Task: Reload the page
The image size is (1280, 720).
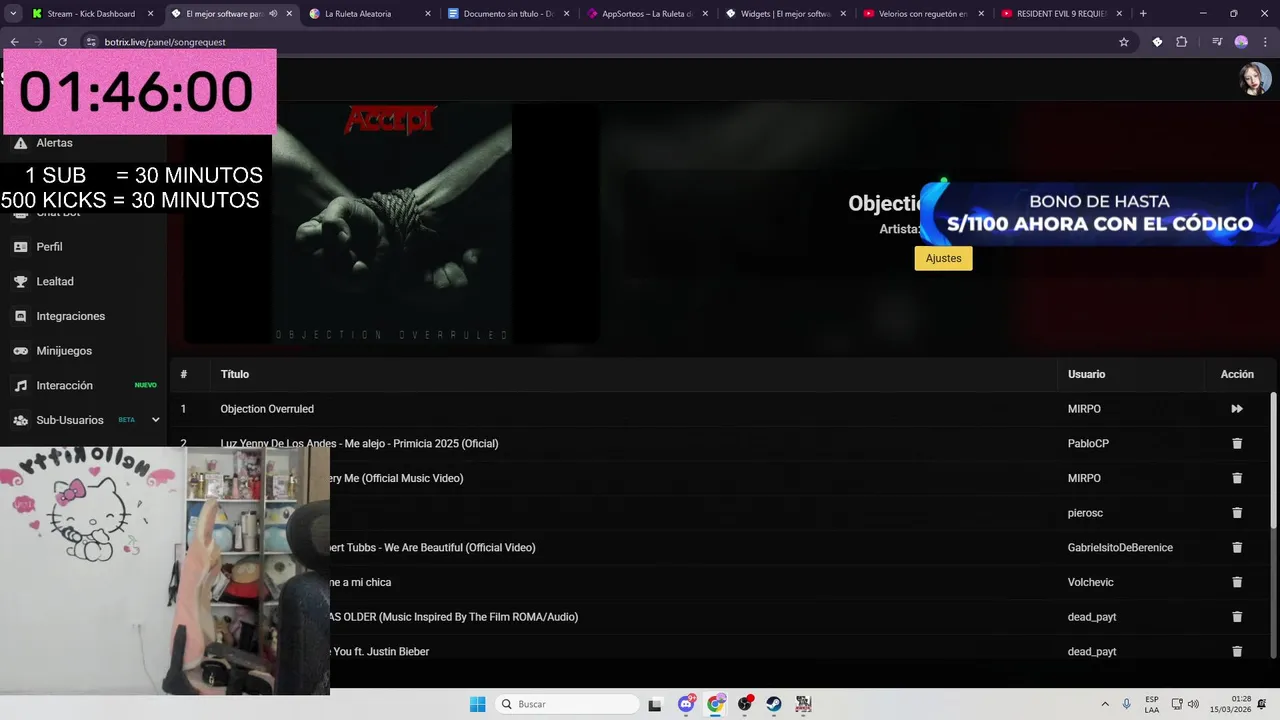Action: (62, 42)
